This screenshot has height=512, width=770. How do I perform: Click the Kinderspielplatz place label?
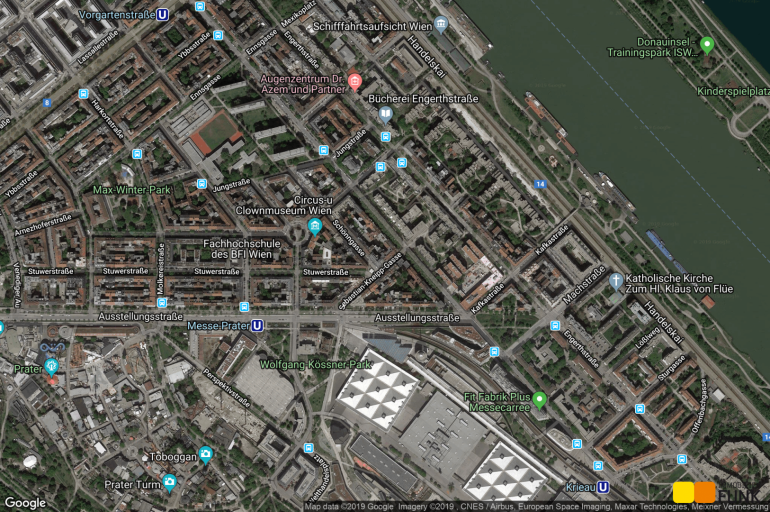point(732,91)
